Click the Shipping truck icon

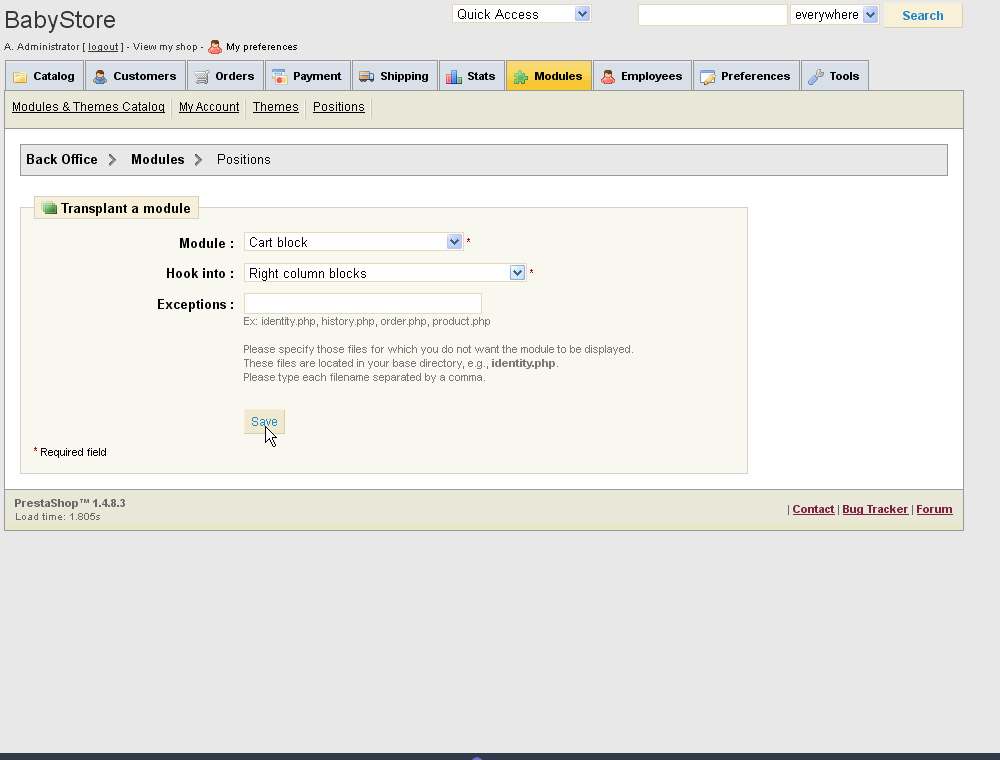[367, 77]
